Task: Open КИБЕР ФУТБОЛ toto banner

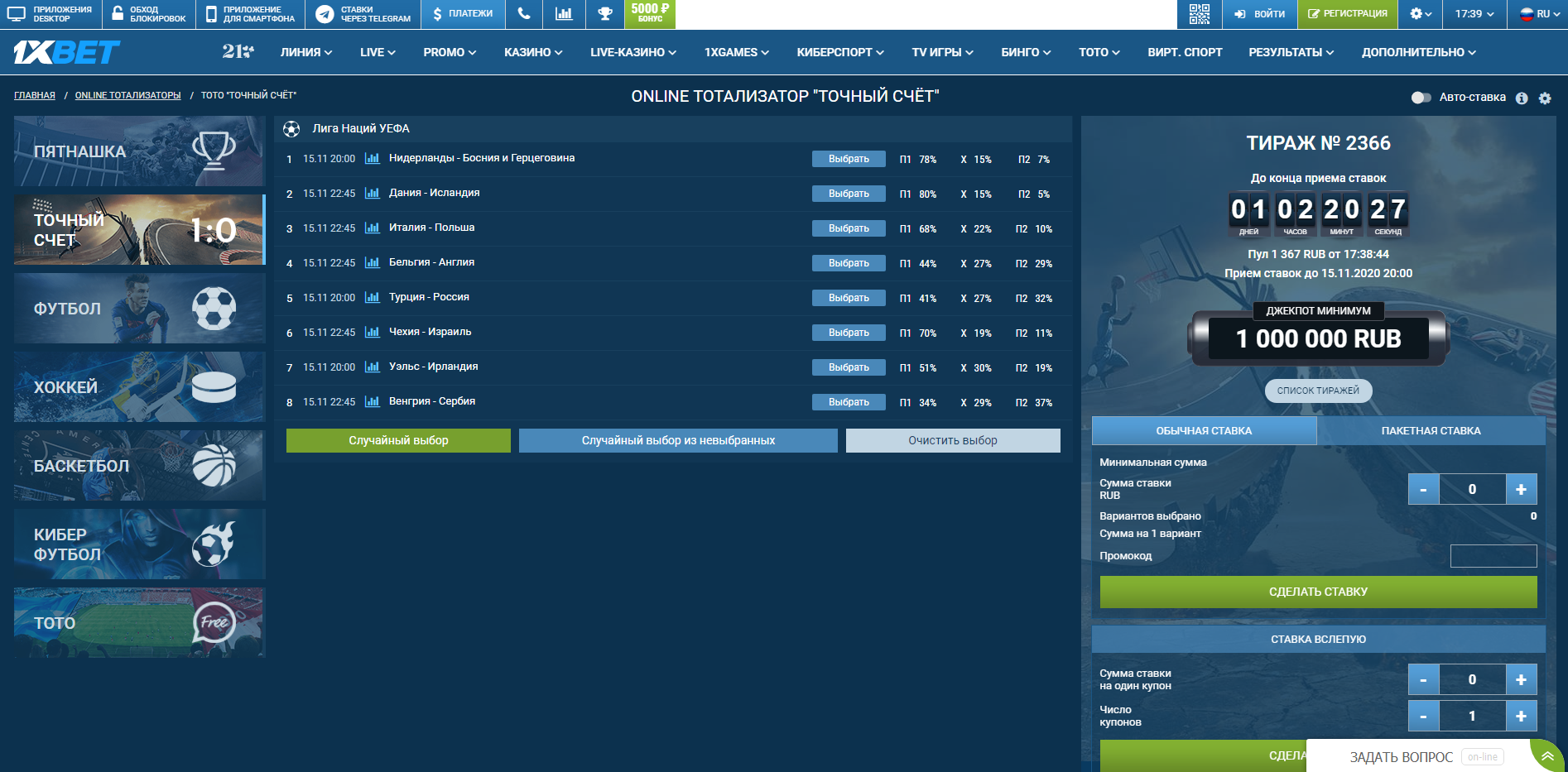Action: [139, 544]
